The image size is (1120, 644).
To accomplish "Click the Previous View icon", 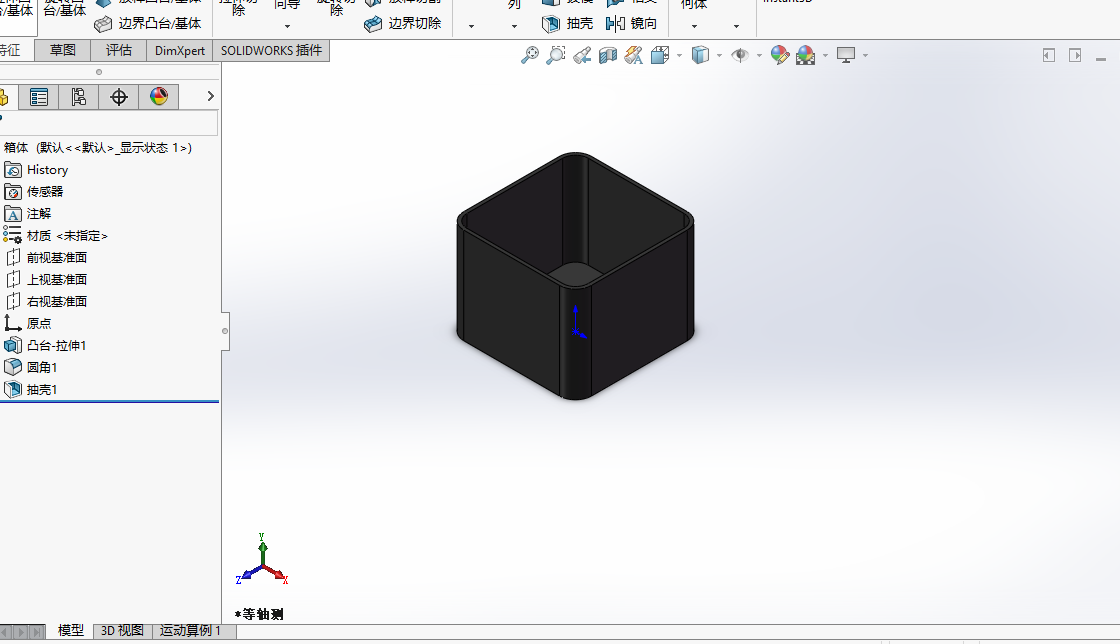I will pyautogui.click(x=581, y=55).
